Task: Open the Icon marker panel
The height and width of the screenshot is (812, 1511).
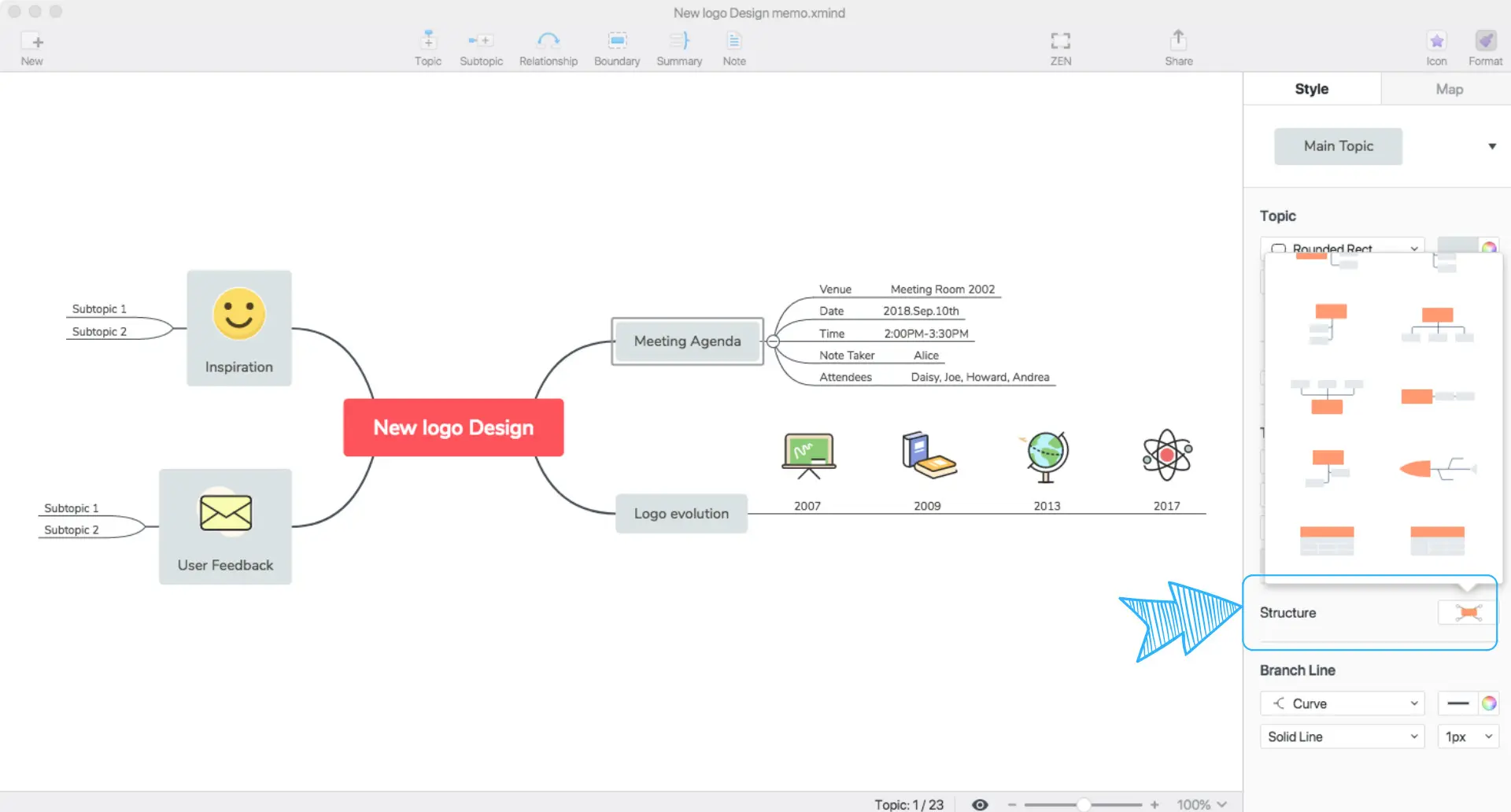Action: coord(1437,49)
